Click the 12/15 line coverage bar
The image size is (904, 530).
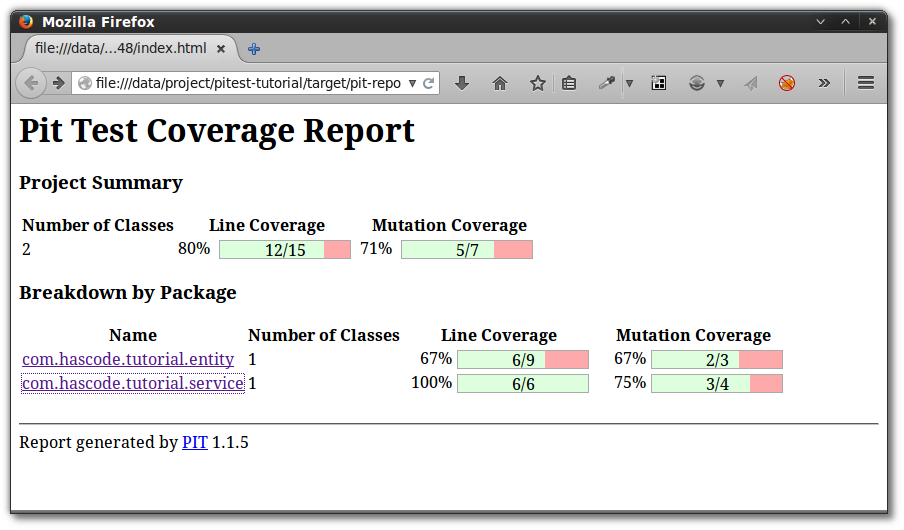[285, 250]
